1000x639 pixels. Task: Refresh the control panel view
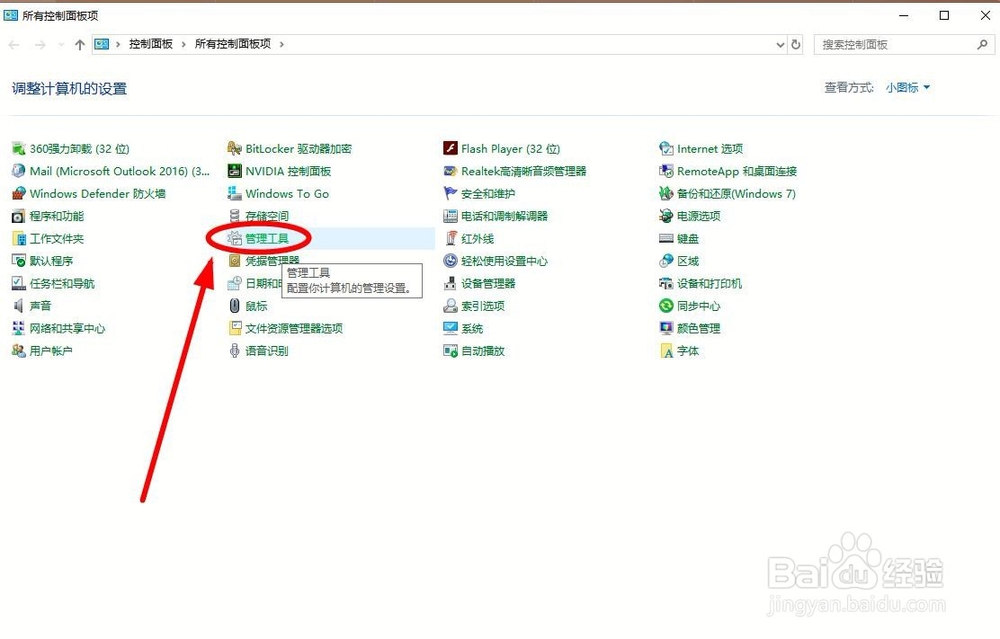point(796,45)
